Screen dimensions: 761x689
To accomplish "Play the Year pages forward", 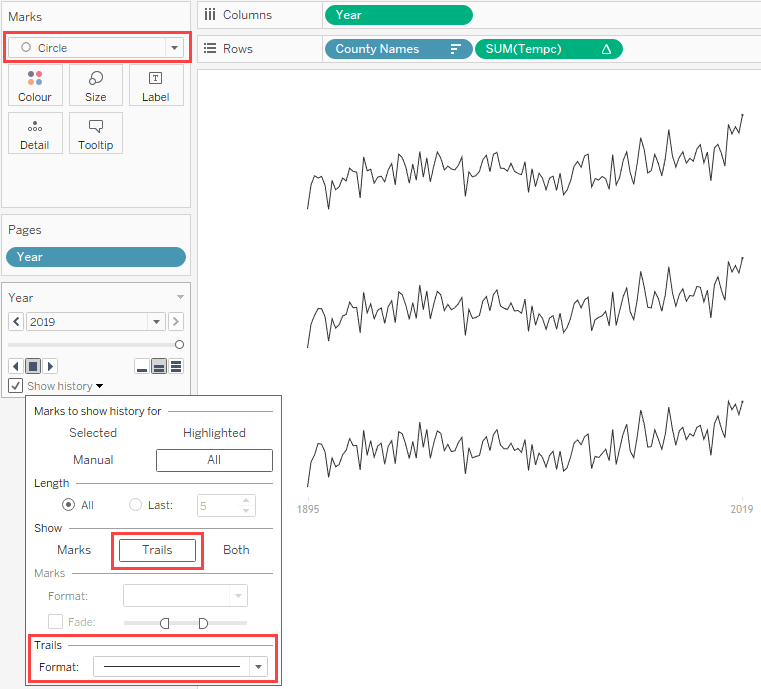I will tap(51, 367).
